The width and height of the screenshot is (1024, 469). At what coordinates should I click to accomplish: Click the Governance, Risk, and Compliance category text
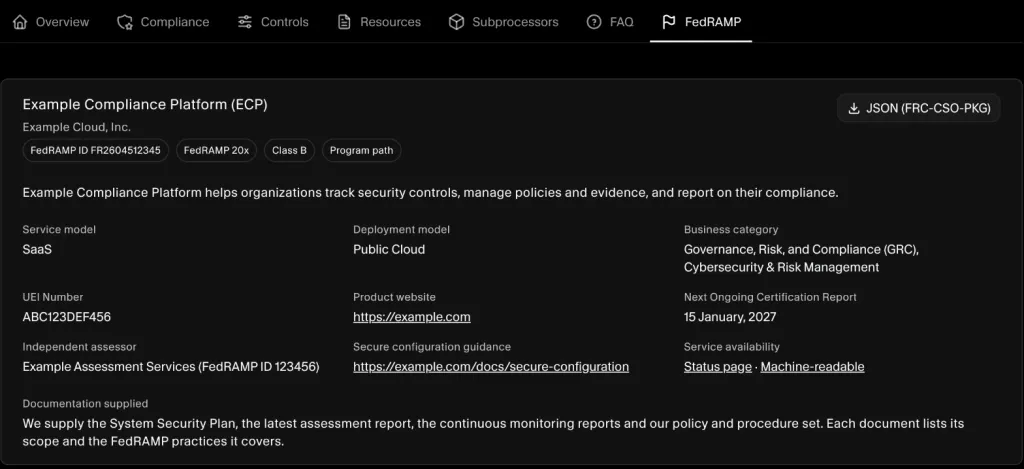click(801, 258)
